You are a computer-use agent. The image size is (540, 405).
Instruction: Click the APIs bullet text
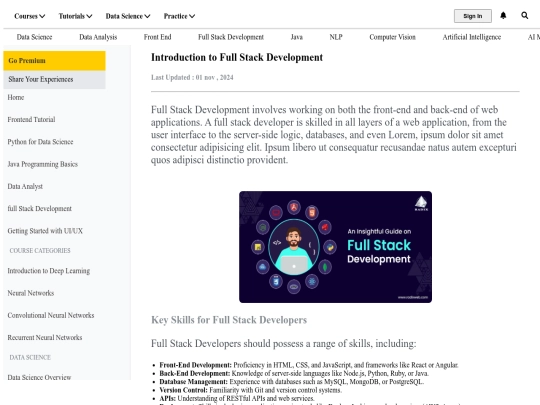[x=237, y=398]
